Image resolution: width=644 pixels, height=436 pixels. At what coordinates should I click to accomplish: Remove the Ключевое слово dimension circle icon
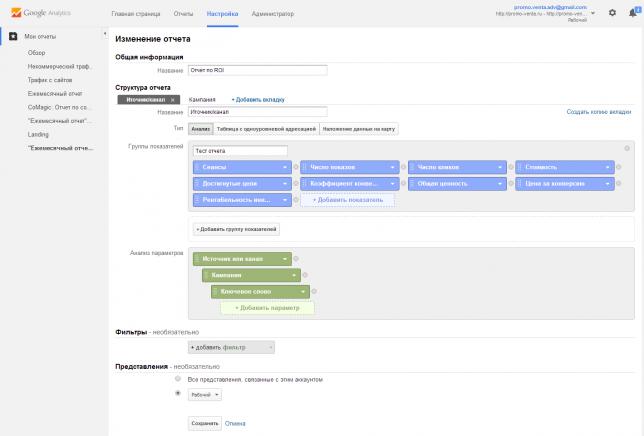tap(313, 292)
